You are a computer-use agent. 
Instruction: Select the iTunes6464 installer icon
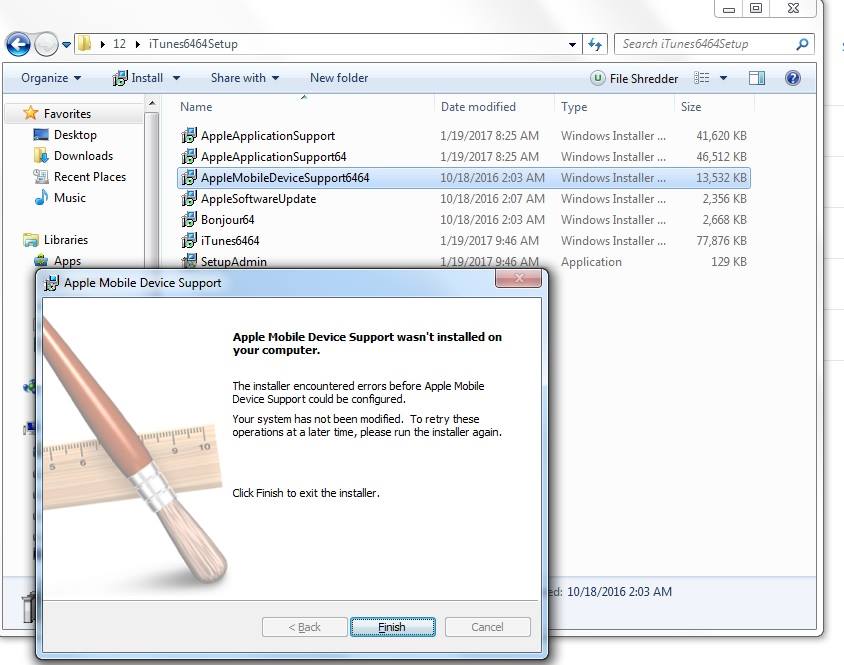189,241
